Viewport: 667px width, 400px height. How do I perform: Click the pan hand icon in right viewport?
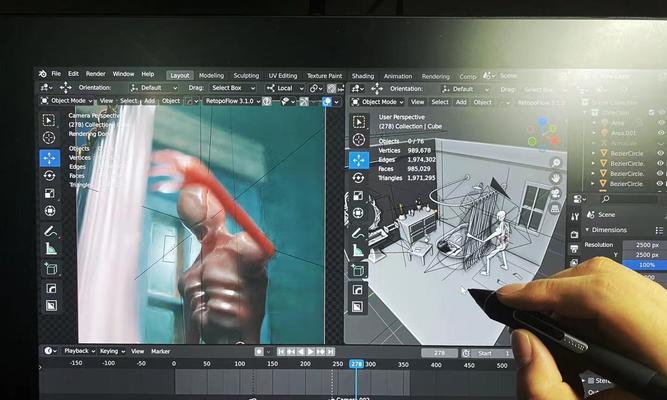click(556, 178)
